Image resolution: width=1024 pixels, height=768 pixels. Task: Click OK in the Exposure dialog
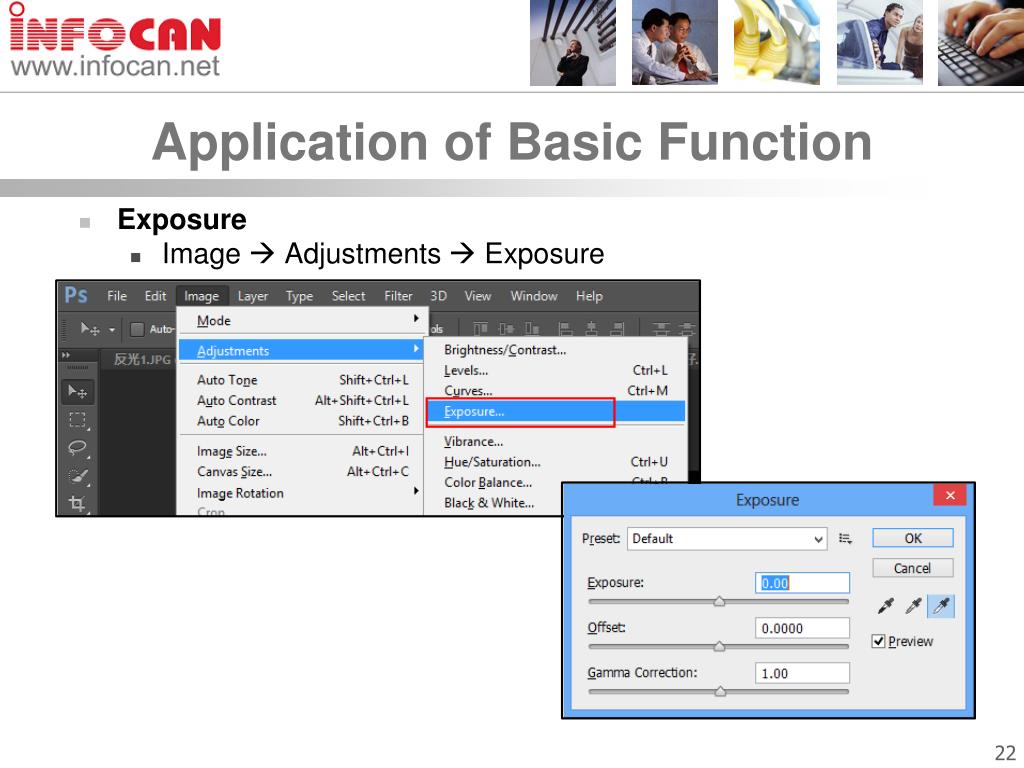point(913,538)
